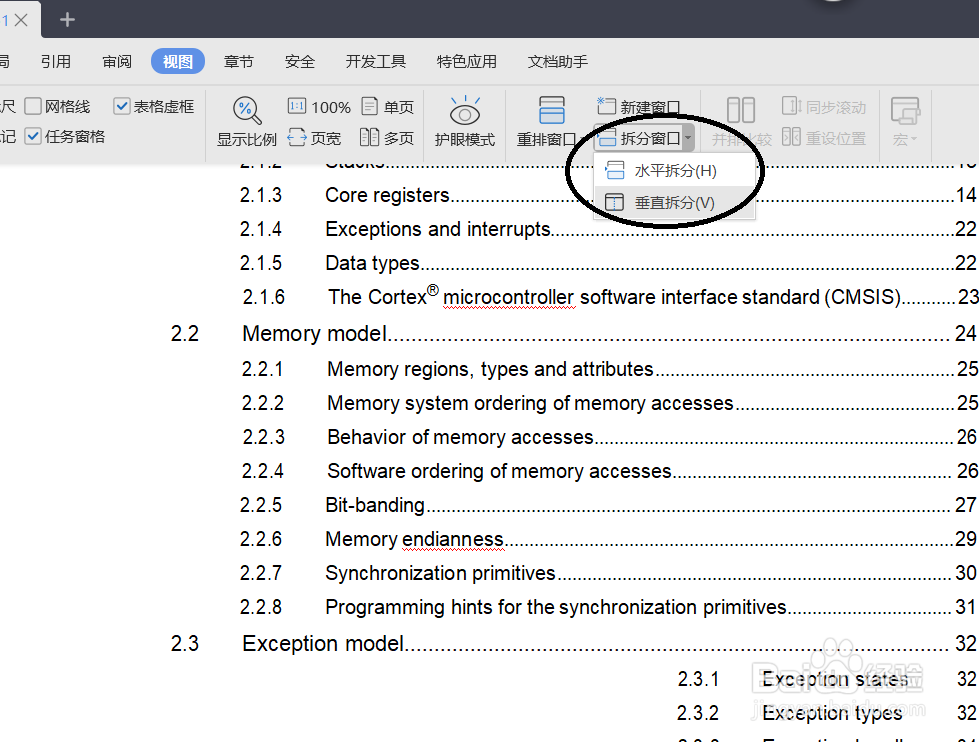The width and height of the screenshot is (979, 742).
Task: Click the microcontroller hyperlink in contents
Action: pyautogui.click(x=508, y=297)
